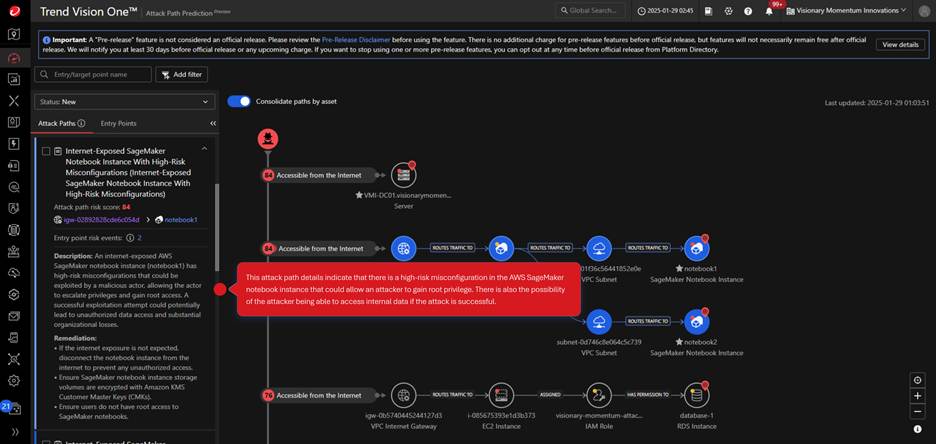Click the blue internet gateway node in the SageMaker path

pyautogui.click(x=404, y=248)
